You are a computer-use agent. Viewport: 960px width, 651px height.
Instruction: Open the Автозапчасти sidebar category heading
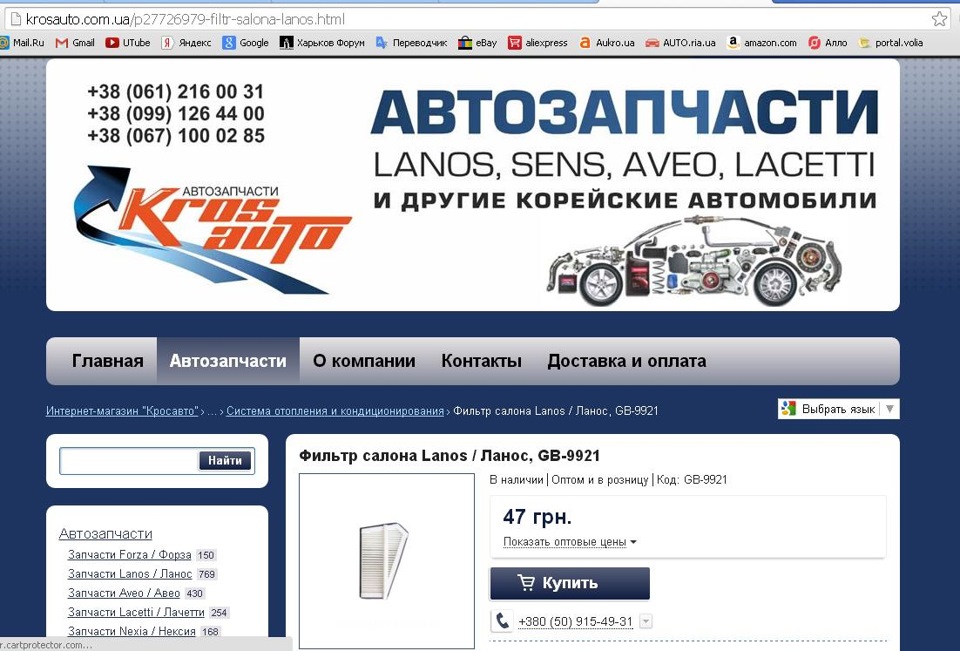click(x=106, y=533)
